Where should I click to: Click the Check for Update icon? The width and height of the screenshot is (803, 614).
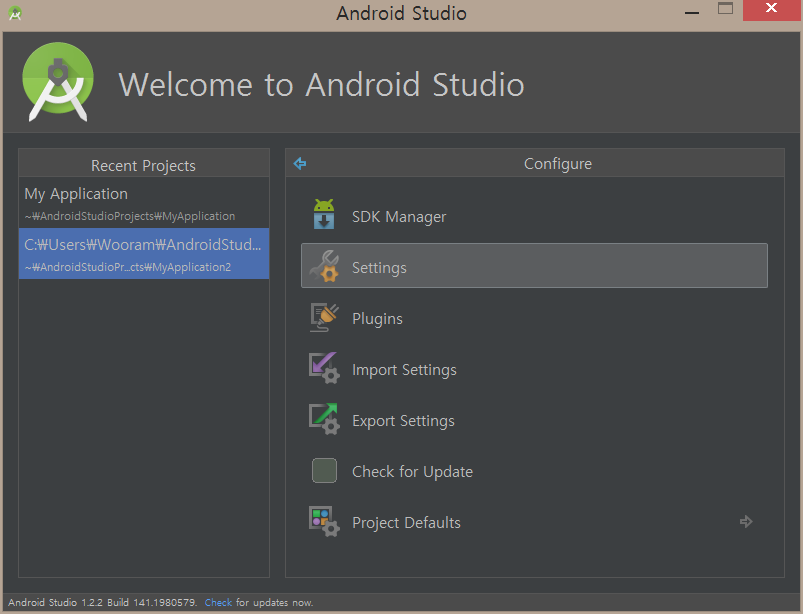pyautogui.click(x=324, y=470)
